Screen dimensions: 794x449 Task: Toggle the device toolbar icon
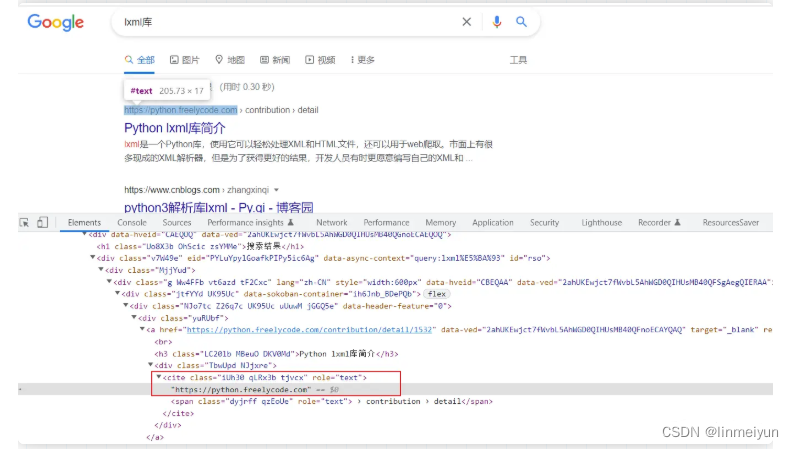pos(43,223)
